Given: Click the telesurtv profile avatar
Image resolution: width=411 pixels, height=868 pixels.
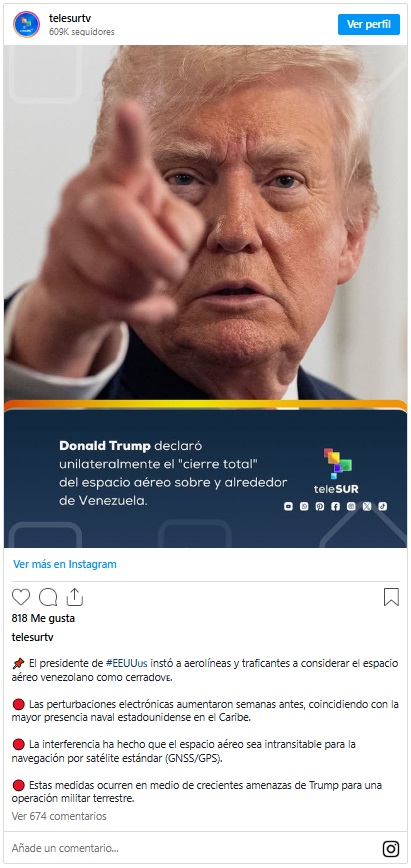Looking at the screenshot, I should (x=27, y=24).
